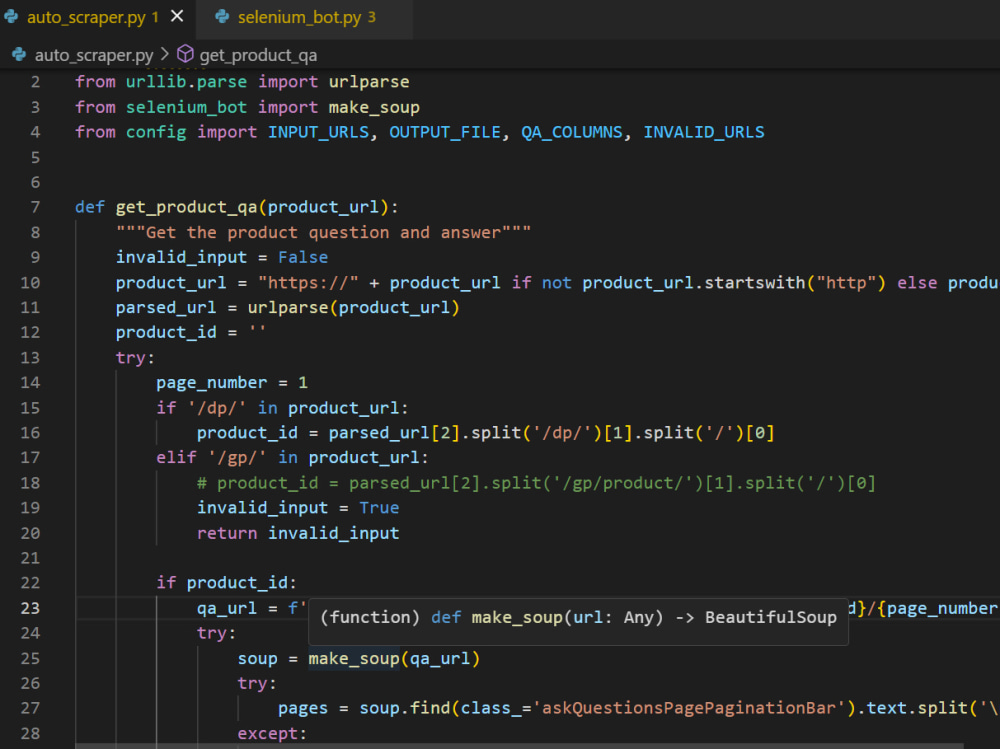Screen dimensions: 1000x749
Task: Click 'qa_url' on line 23
Action: pyautogui.click(x=227, y=608)
